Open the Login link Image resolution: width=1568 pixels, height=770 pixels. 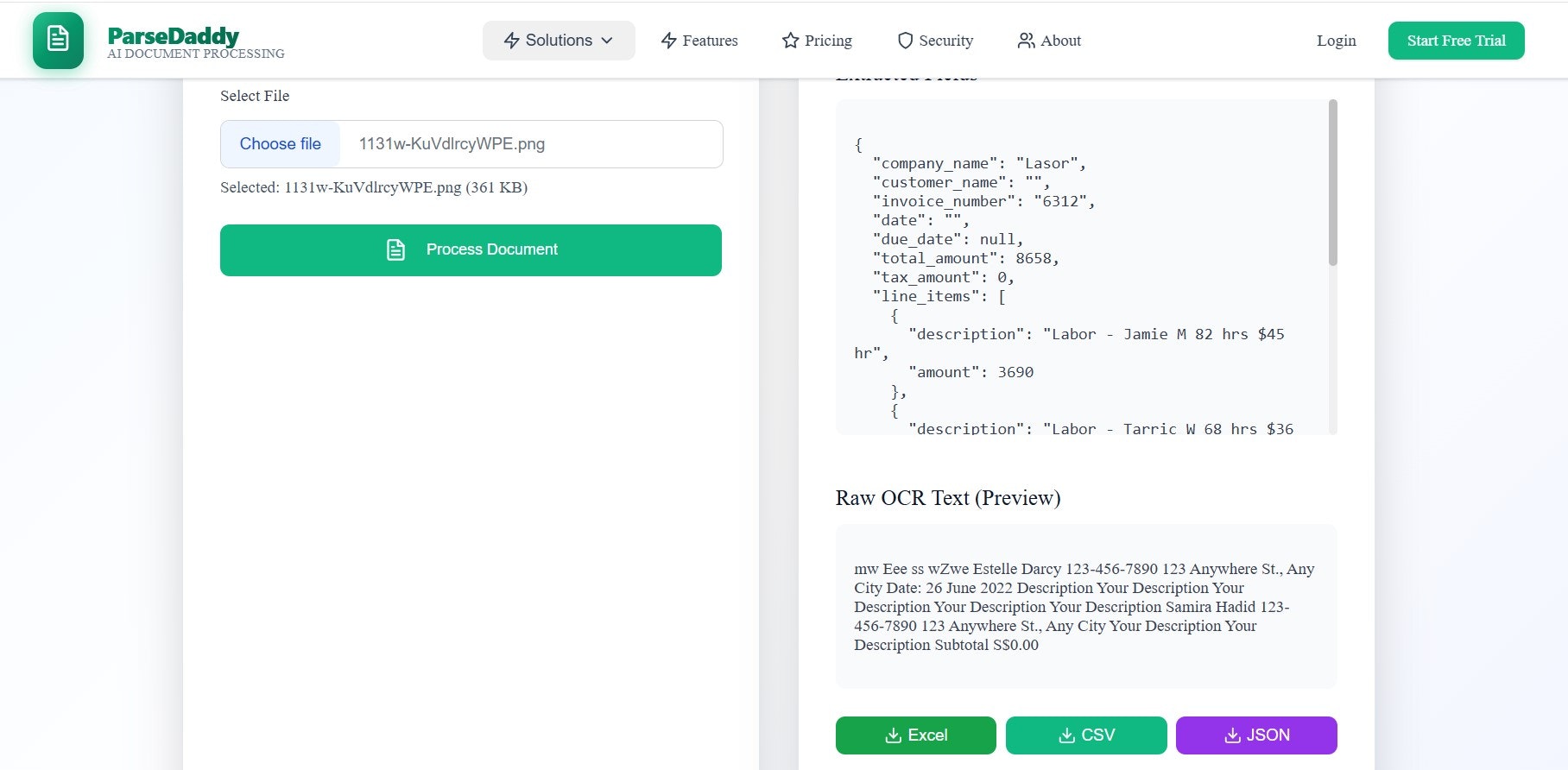(x=1336, y=41)
